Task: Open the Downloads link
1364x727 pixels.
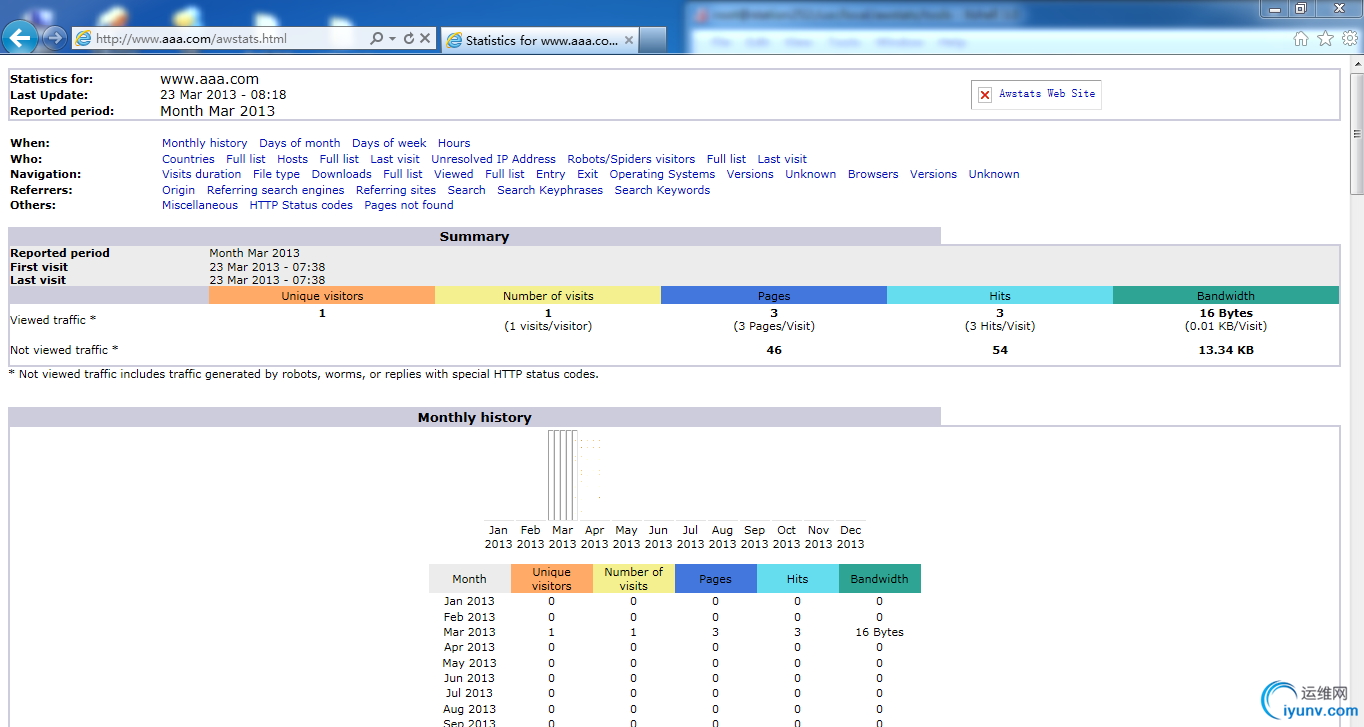Action: click(341, 174)
